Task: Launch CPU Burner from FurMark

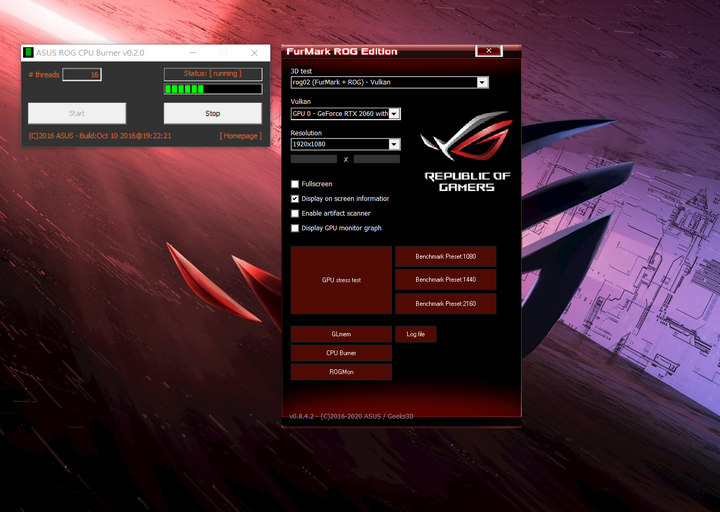Action: (341, 353)
